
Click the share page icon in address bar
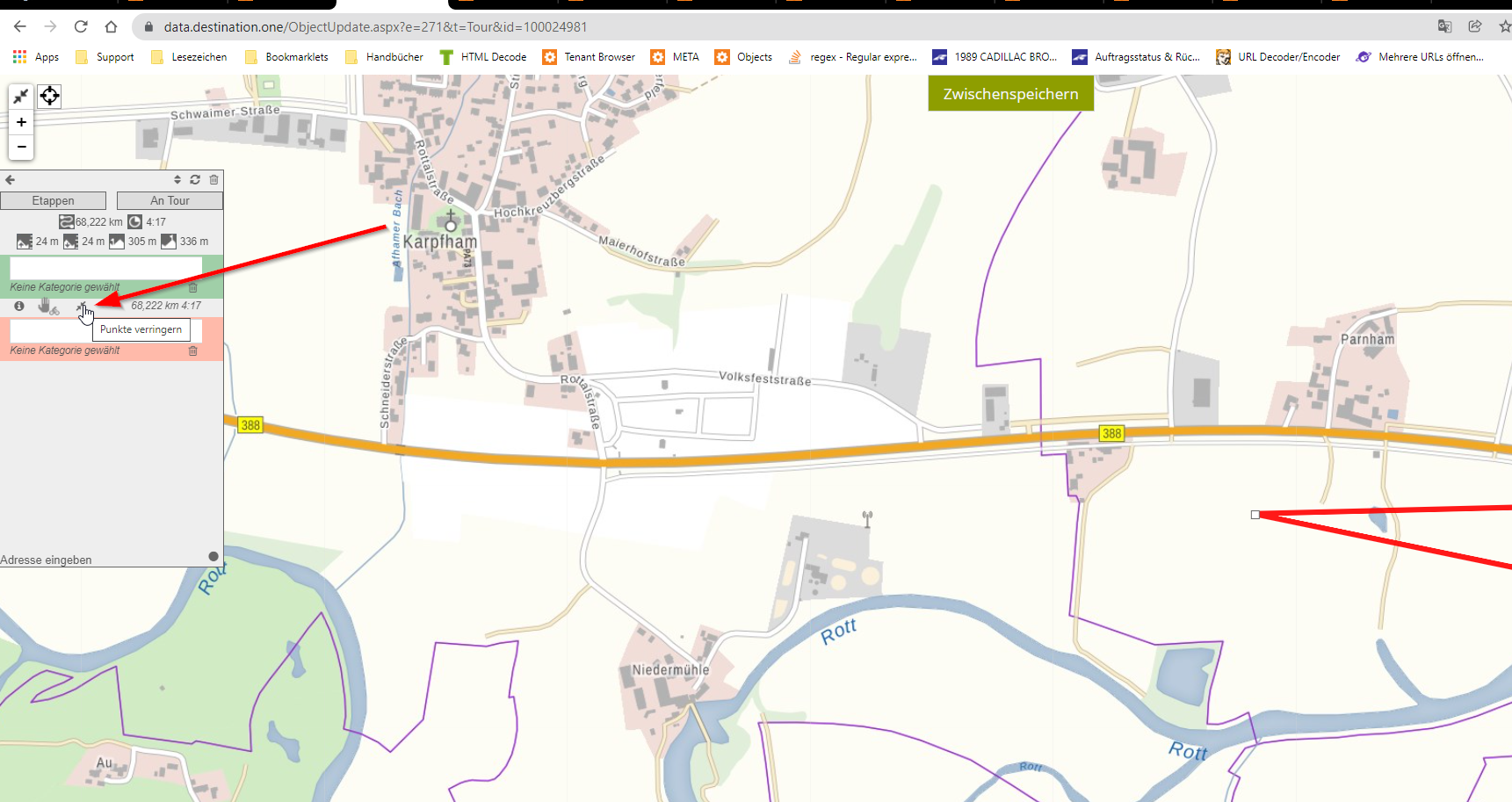[x=1475, y=26]
